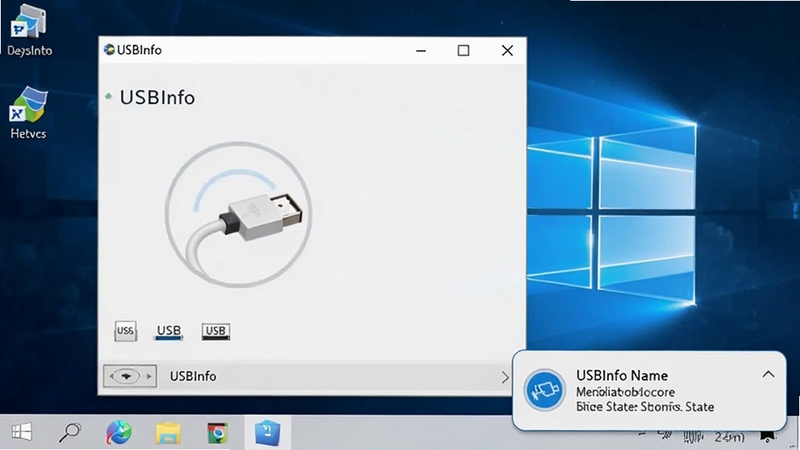Click the green dot beside USBInfo heading
The width and height of the screenshot is (800, 450).
(x=108, y=96)
